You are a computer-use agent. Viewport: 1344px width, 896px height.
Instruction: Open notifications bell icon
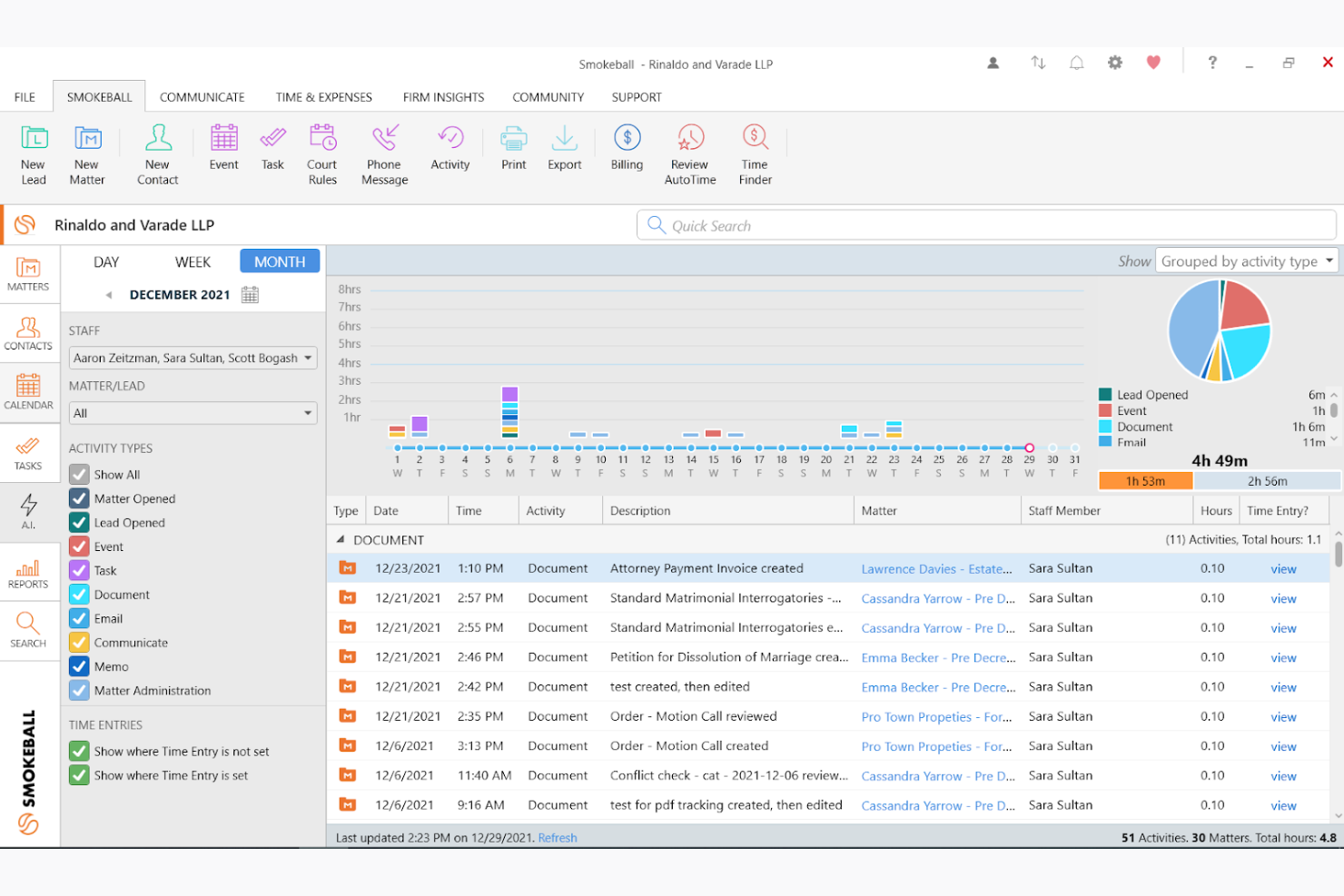point(1077,63)
